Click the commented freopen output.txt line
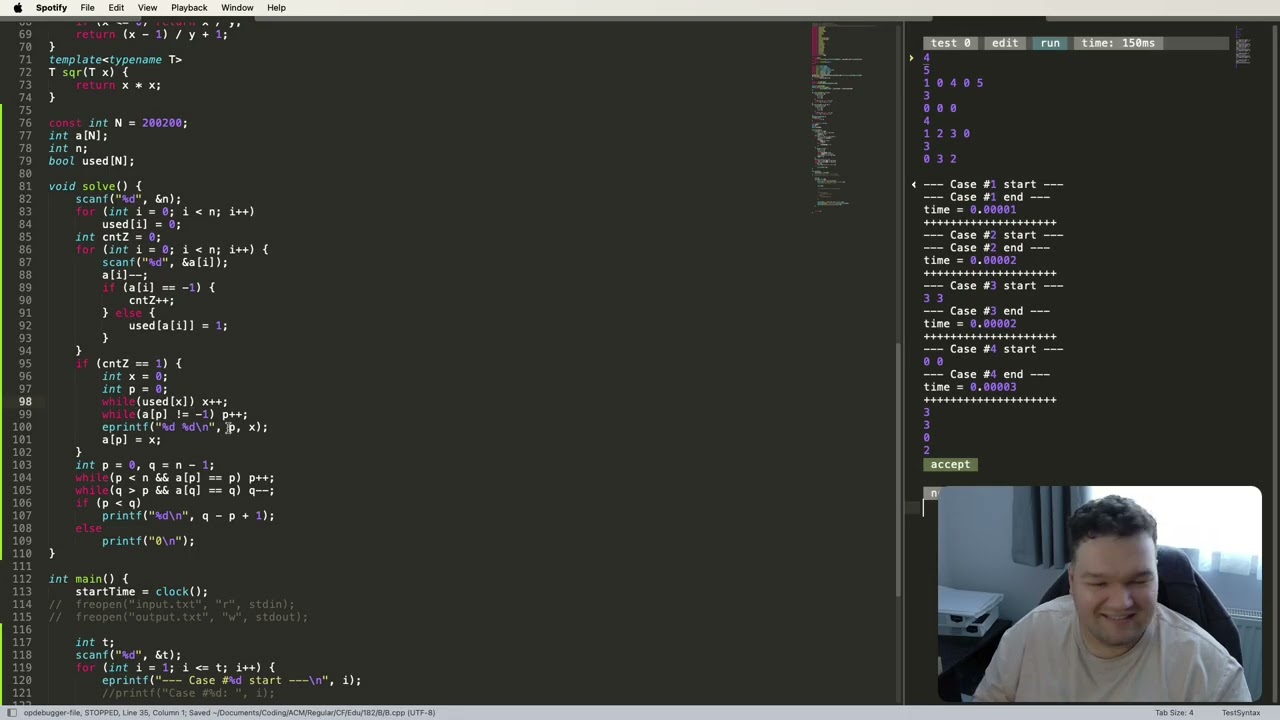Screen dimensions: 1280x720 tap(179, 617)
